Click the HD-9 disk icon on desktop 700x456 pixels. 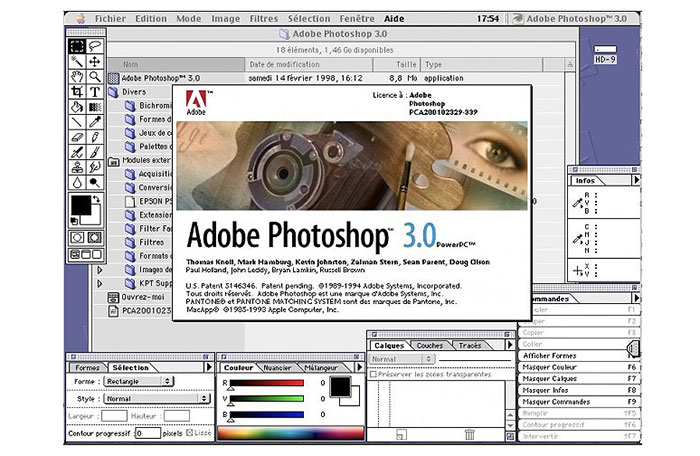(x=605, y=54)
